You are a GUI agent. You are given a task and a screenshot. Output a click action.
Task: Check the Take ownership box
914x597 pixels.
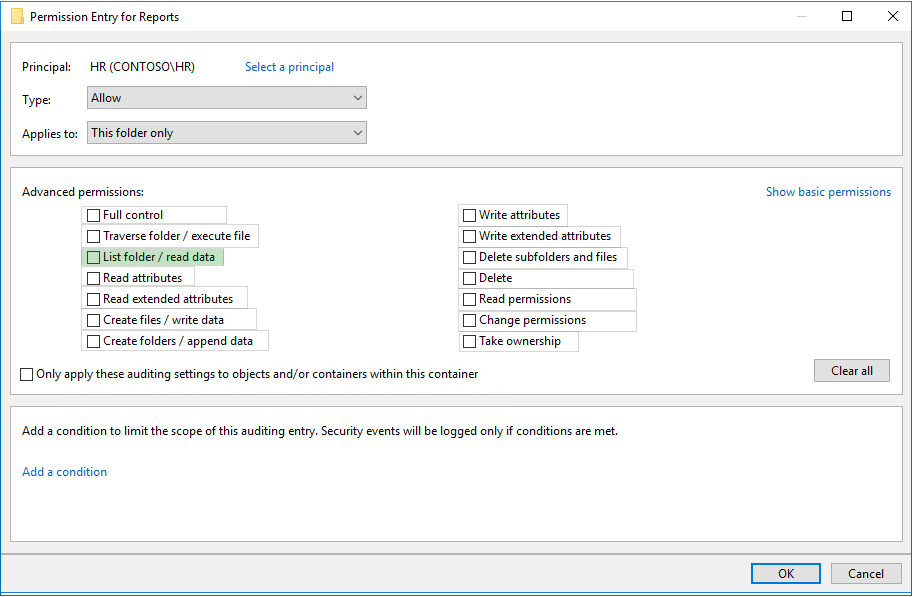tap(469, 341)
